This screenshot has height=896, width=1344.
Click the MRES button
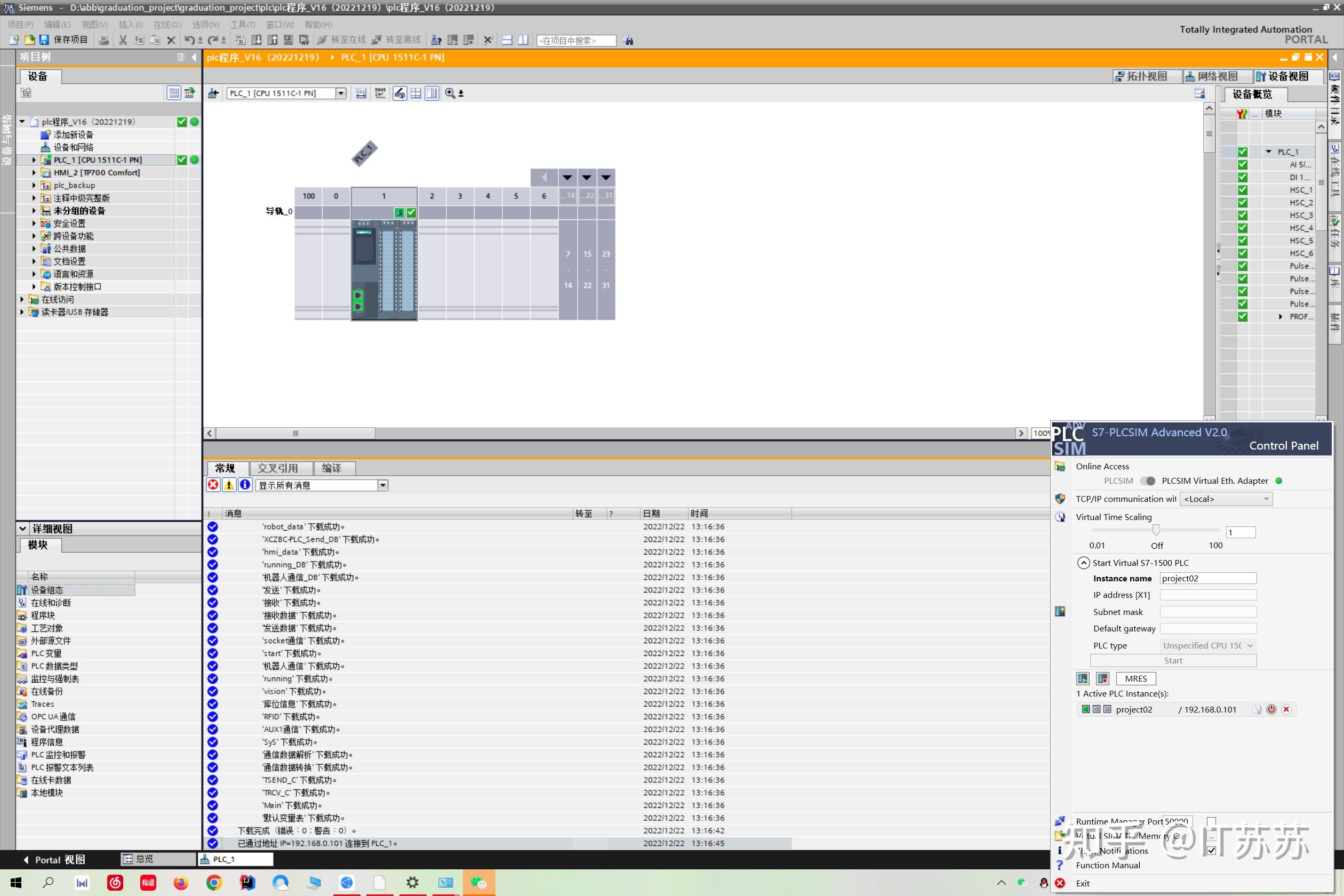click(1135, 678)
